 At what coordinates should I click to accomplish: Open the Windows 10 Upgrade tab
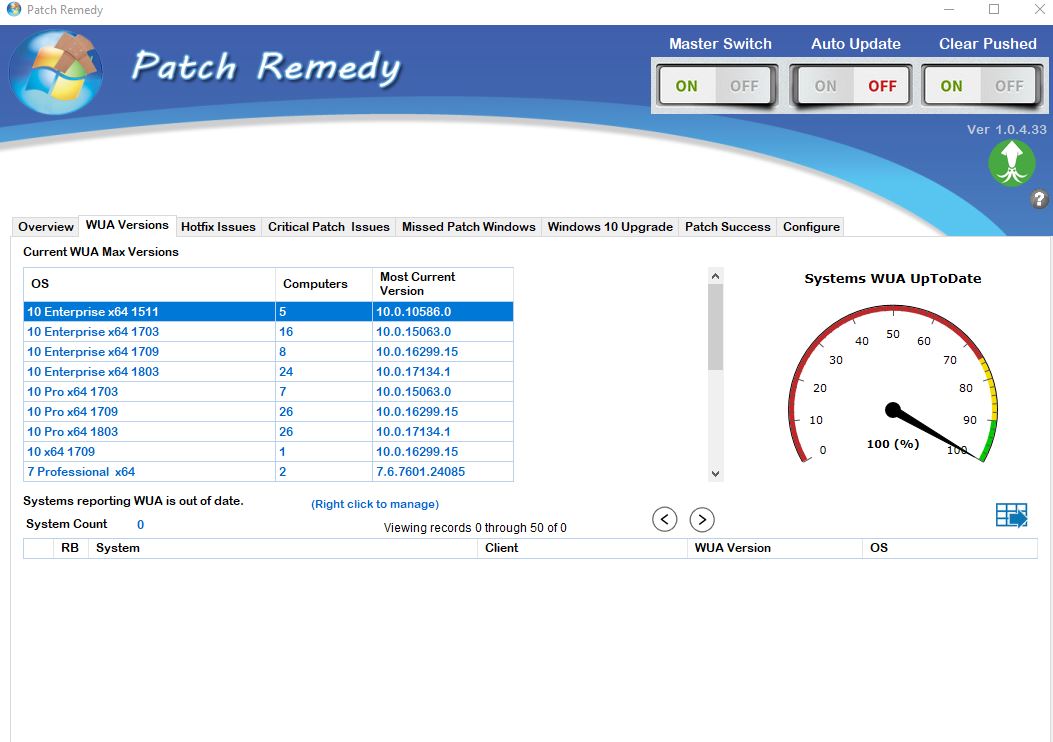point(610,227)
